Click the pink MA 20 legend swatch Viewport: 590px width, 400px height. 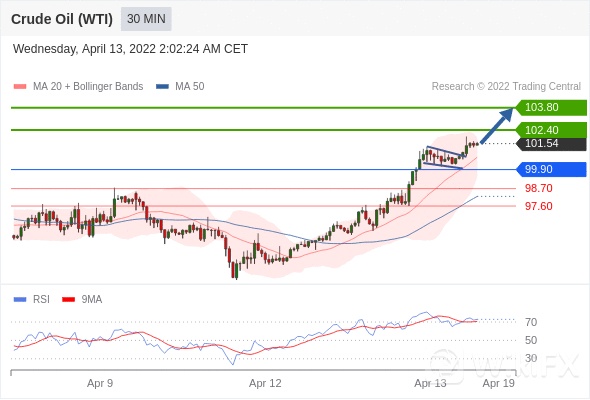20,87
